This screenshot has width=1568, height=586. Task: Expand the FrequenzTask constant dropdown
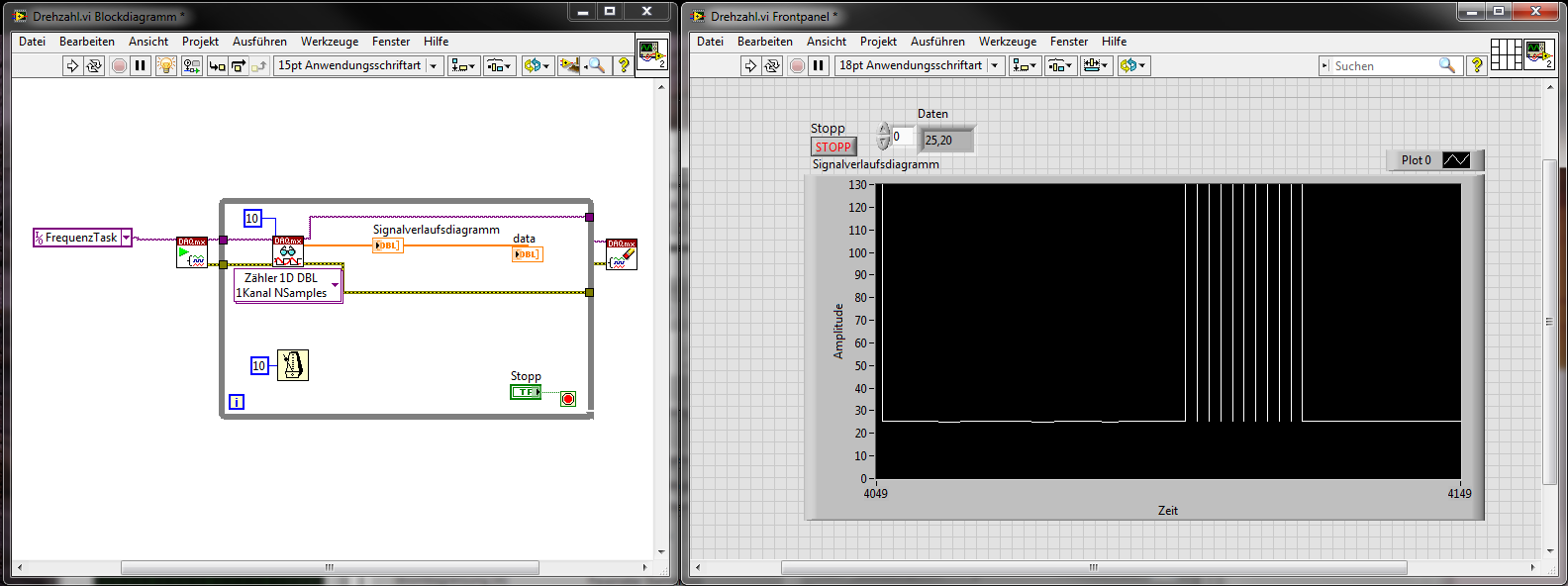(x=126, y=238)
